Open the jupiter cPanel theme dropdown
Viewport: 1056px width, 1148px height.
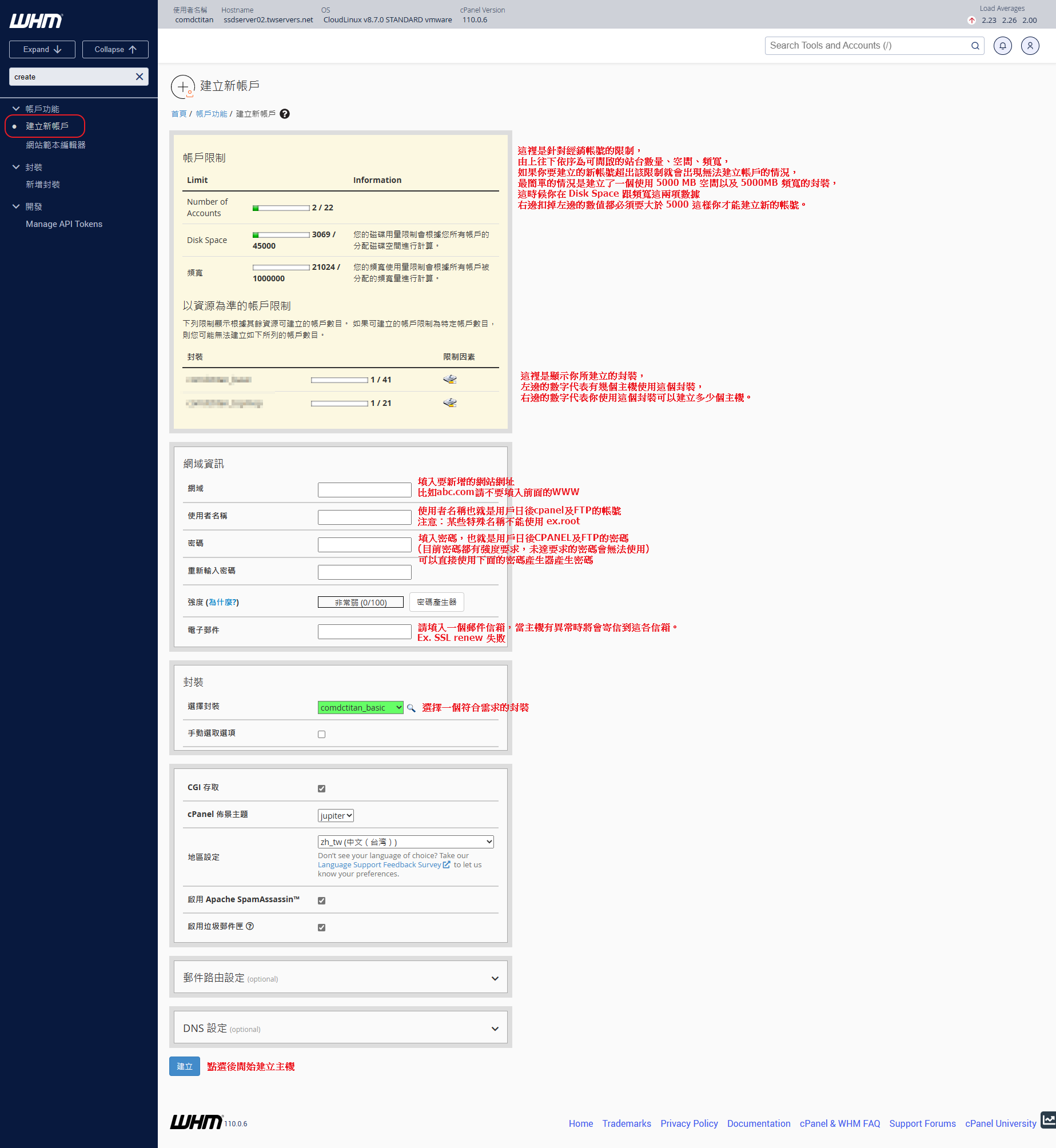336,816
